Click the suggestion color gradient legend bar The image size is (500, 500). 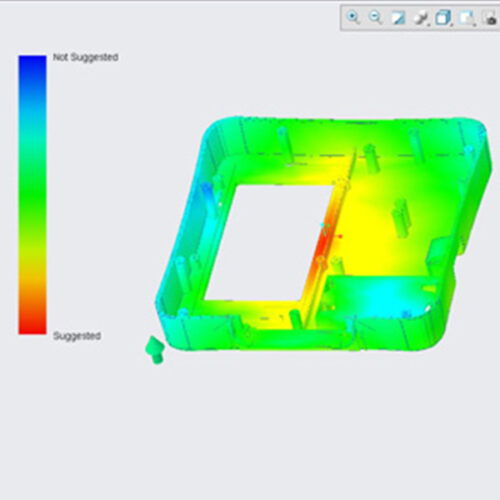tap(32, 195)
